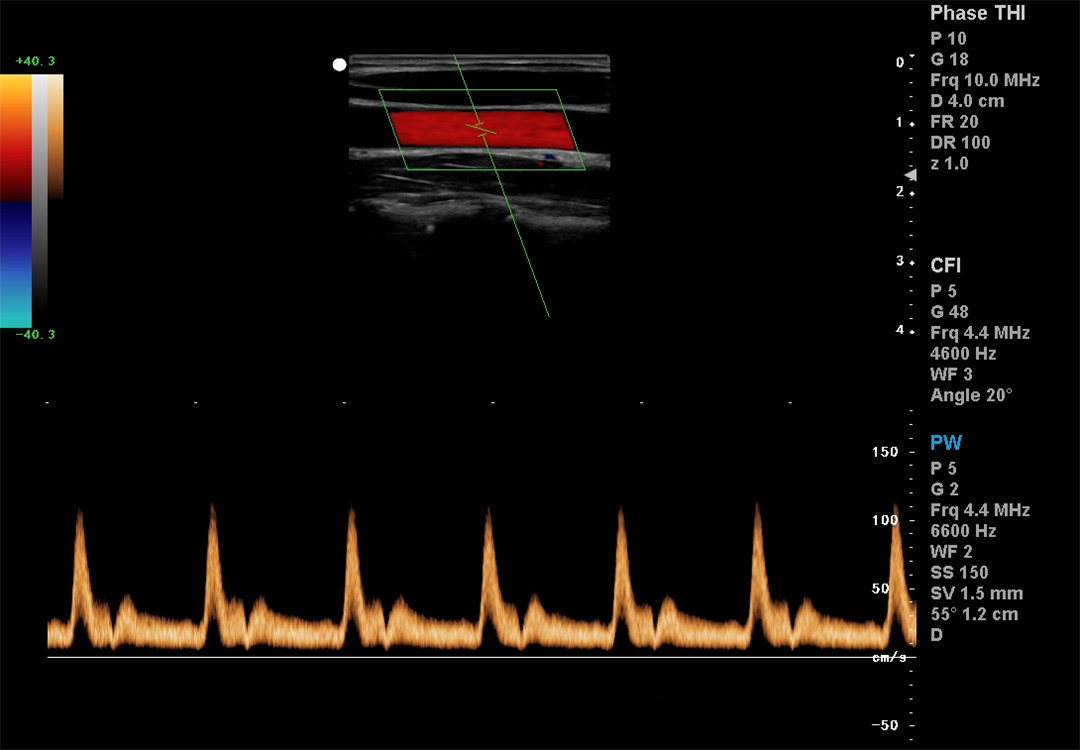
Task: Click the Angle 20° parameter
Action: 971,396
